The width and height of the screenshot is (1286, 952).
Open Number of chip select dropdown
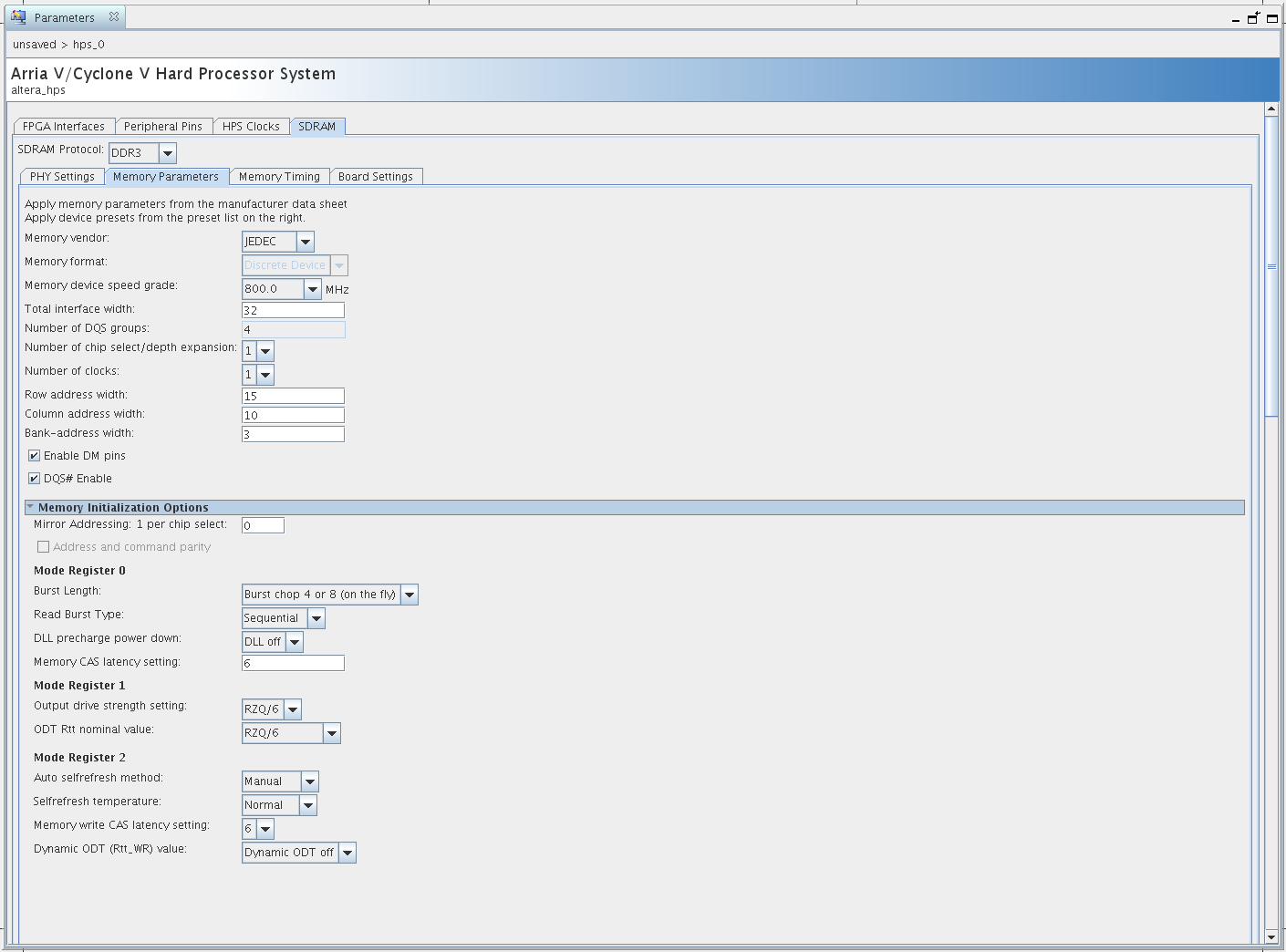coord(265,351)
